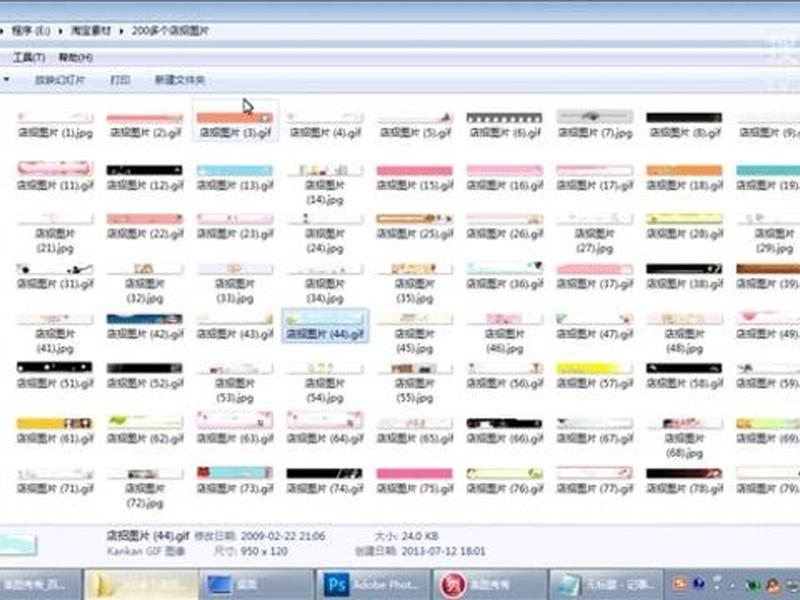
Task: Select the 店招图片 (73).gif teal icon
Action: tap(235, 472)
